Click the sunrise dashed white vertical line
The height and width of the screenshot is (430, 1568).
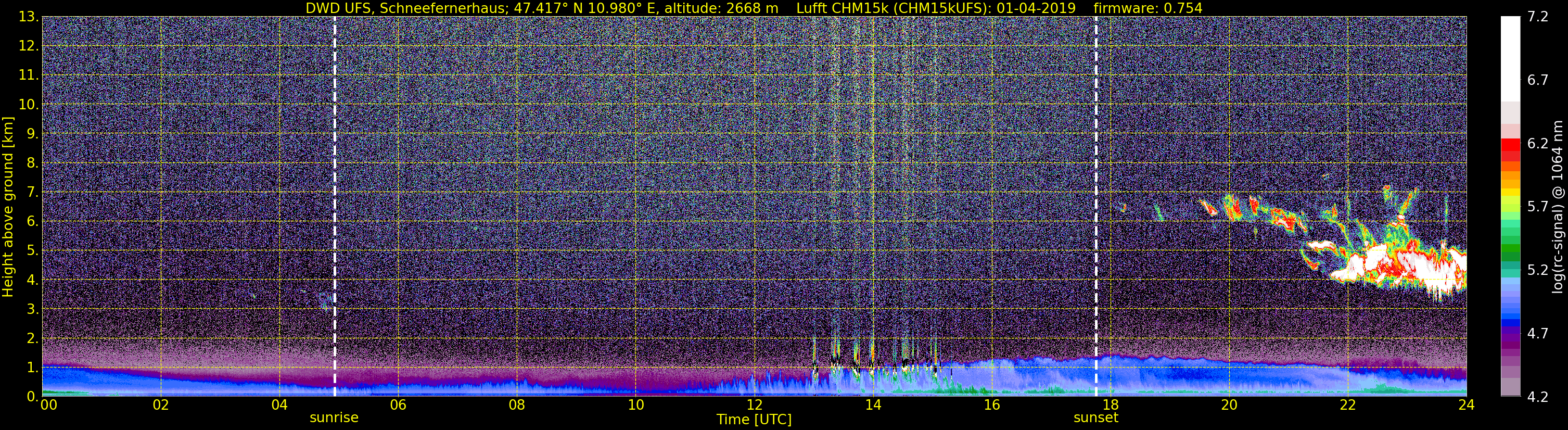[x=335, y=207]
